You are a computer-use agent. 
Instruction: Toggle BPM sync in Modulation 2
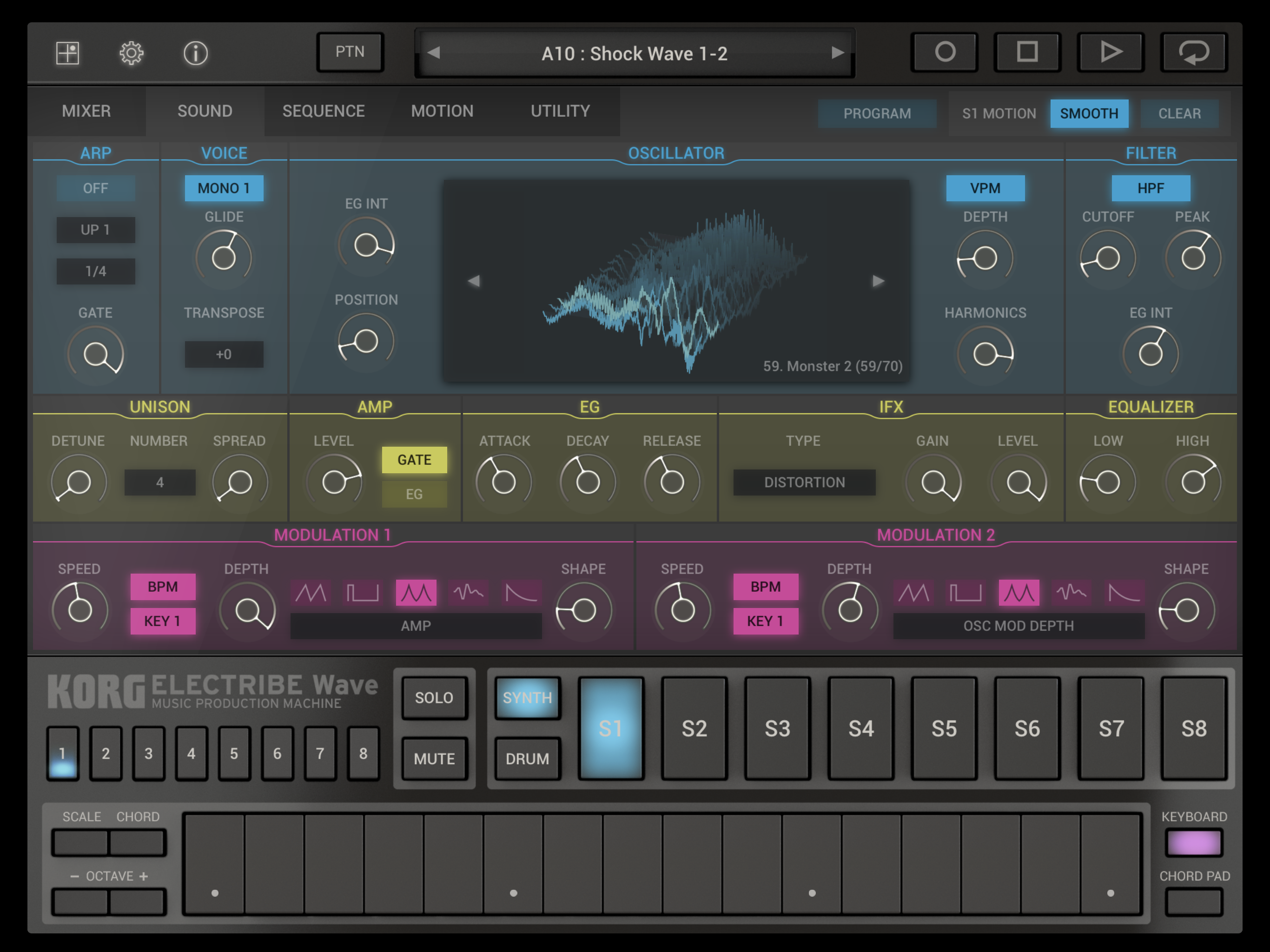click(x=765, y=587)
